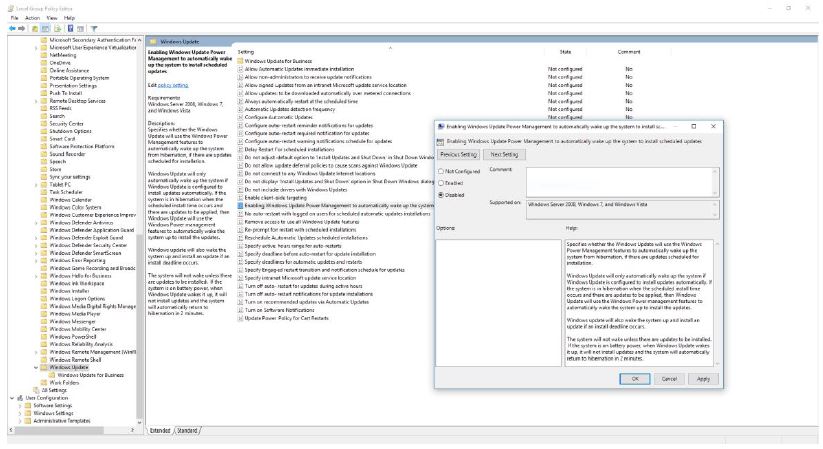
Task: Expand the Software Settings tree node
Action: [x=22, y=405]
